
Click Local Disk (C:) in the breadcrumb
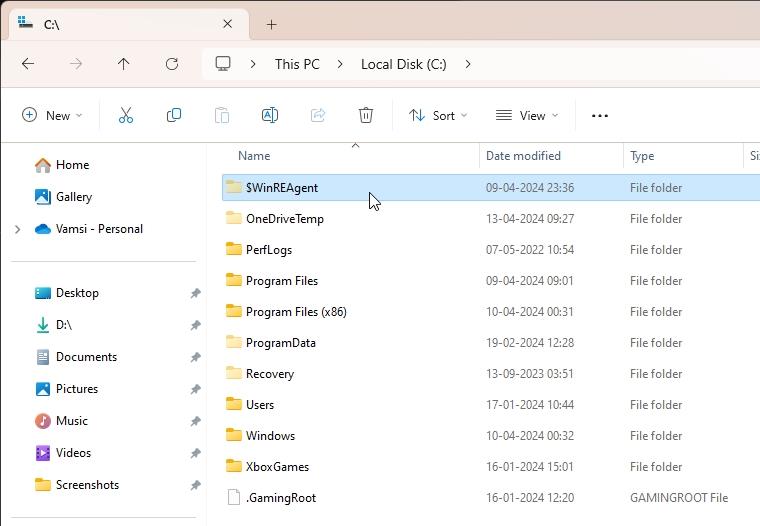(x=404, y=64)
